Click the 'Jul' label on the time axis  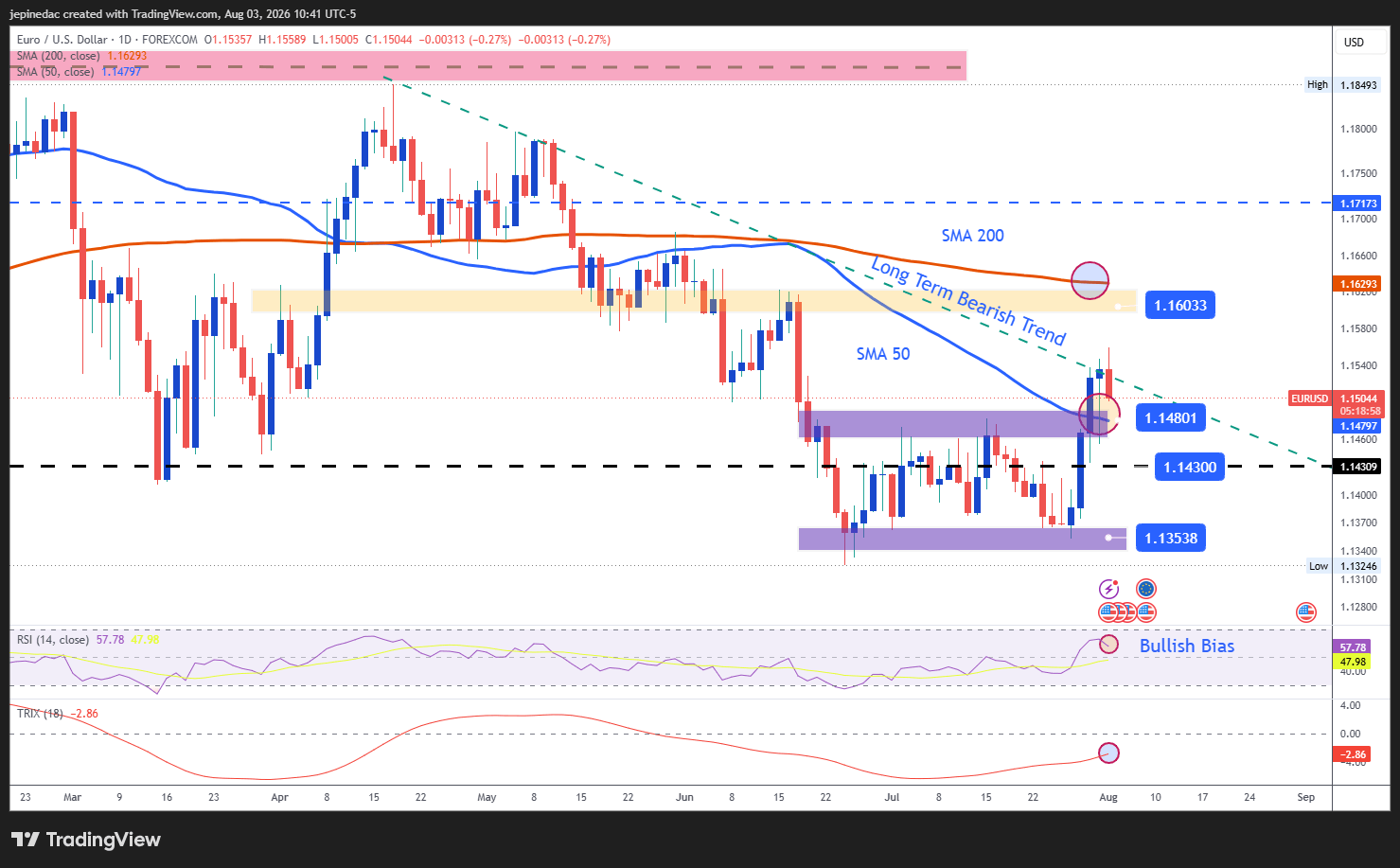(892, 797)
